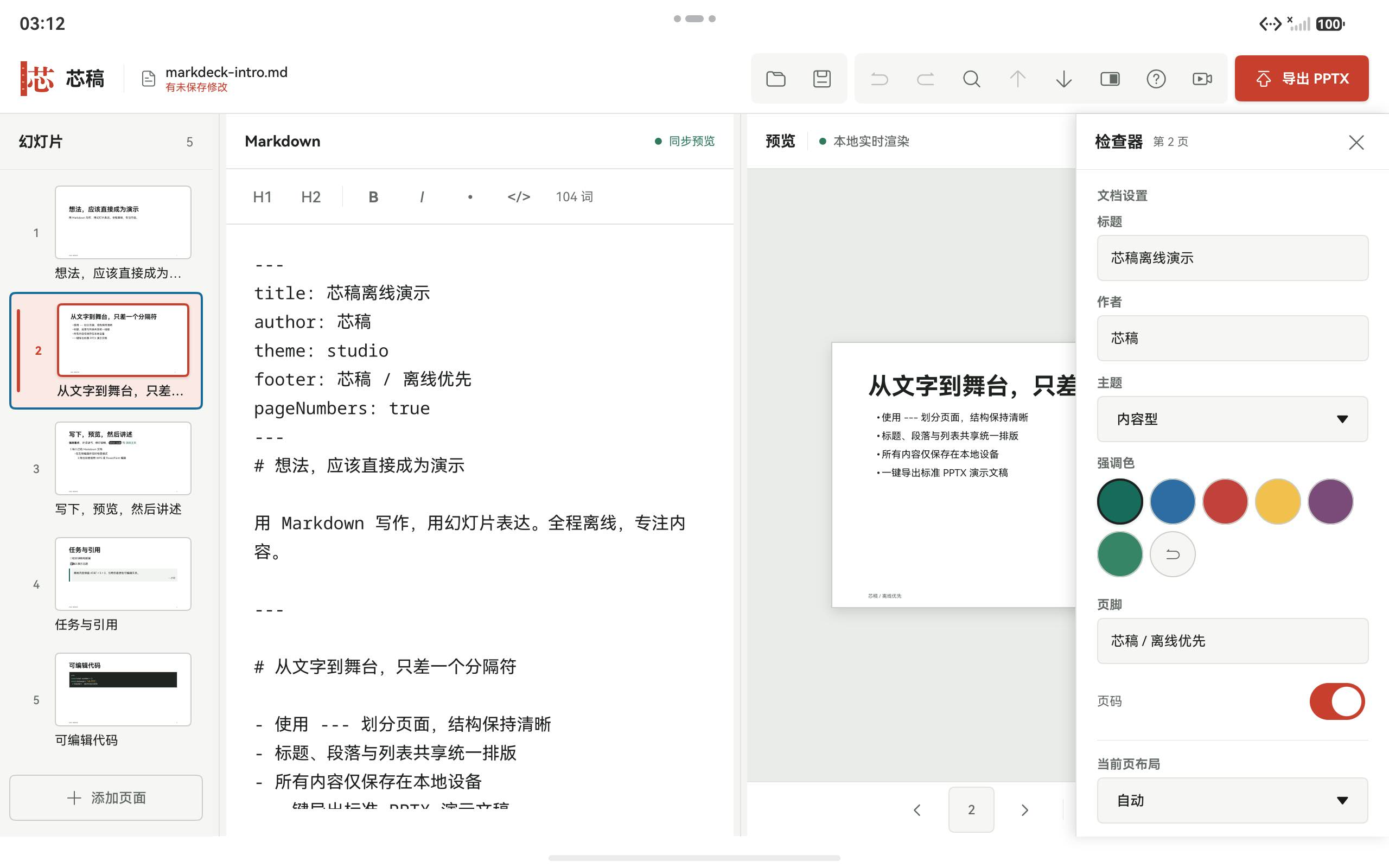Move the slide up with the up arrow icon

tap(1018, 79)
